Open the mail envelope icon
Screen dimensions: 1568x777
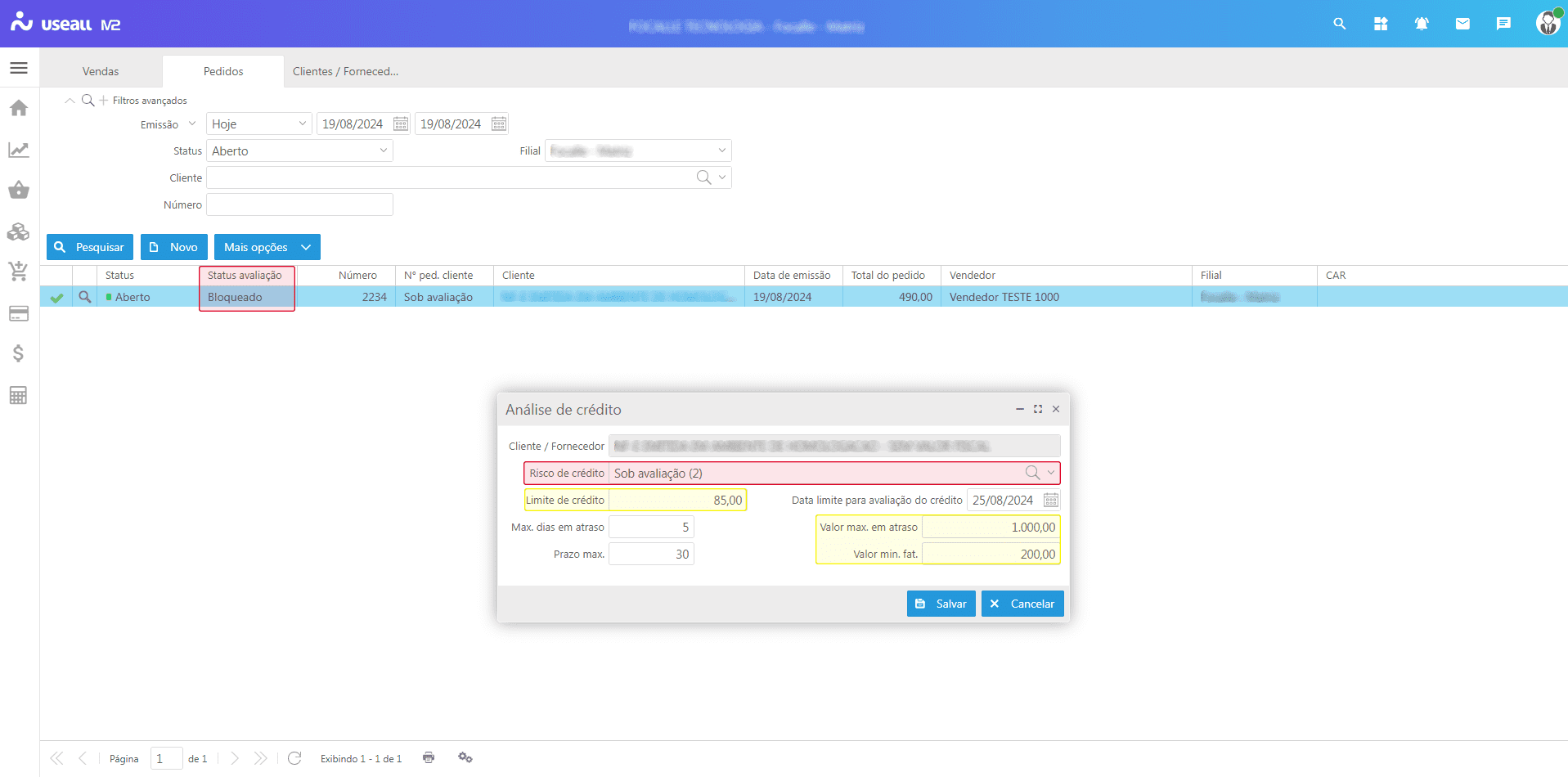1462,24
